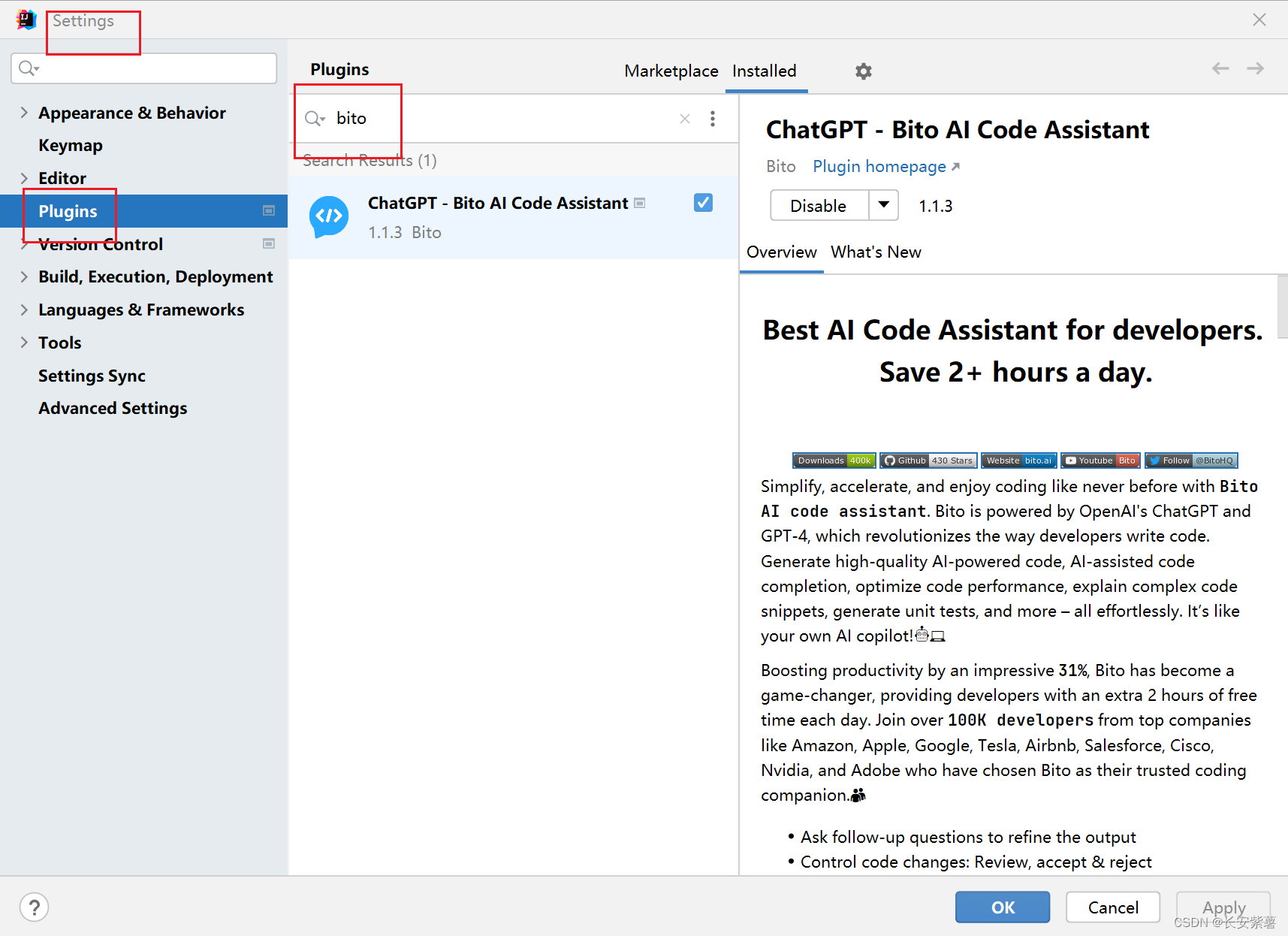
Task: Open Advanced Settings page
Action: tap(113, 408)
